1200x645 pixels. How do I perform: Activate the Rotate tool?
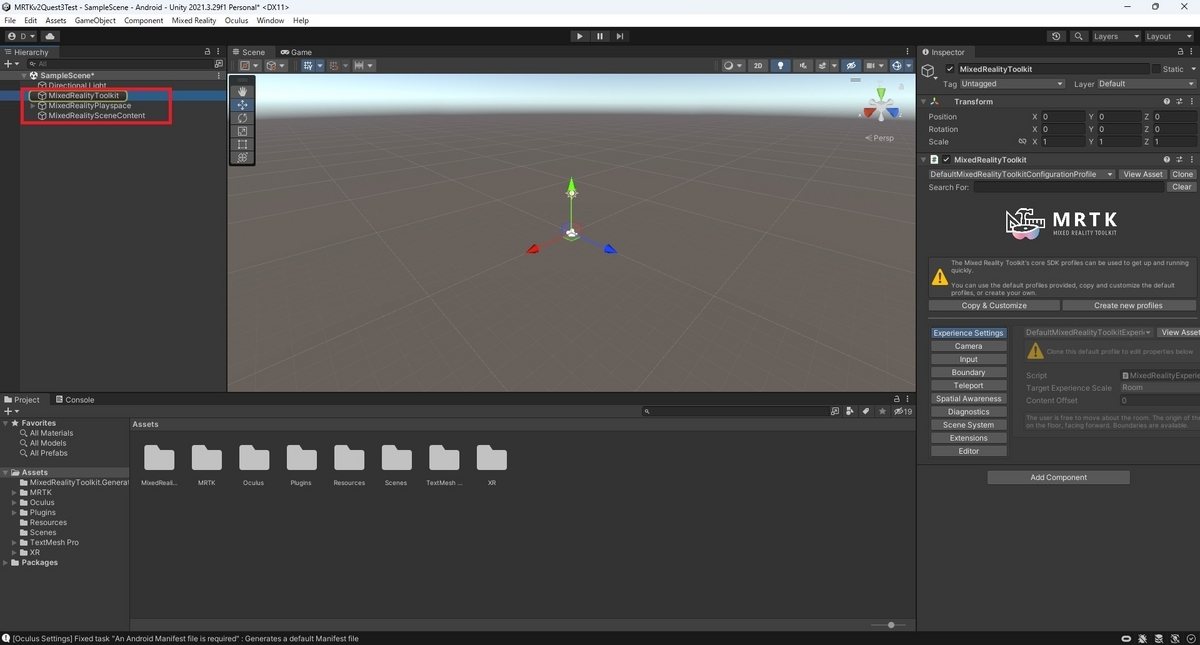(241, 117)
